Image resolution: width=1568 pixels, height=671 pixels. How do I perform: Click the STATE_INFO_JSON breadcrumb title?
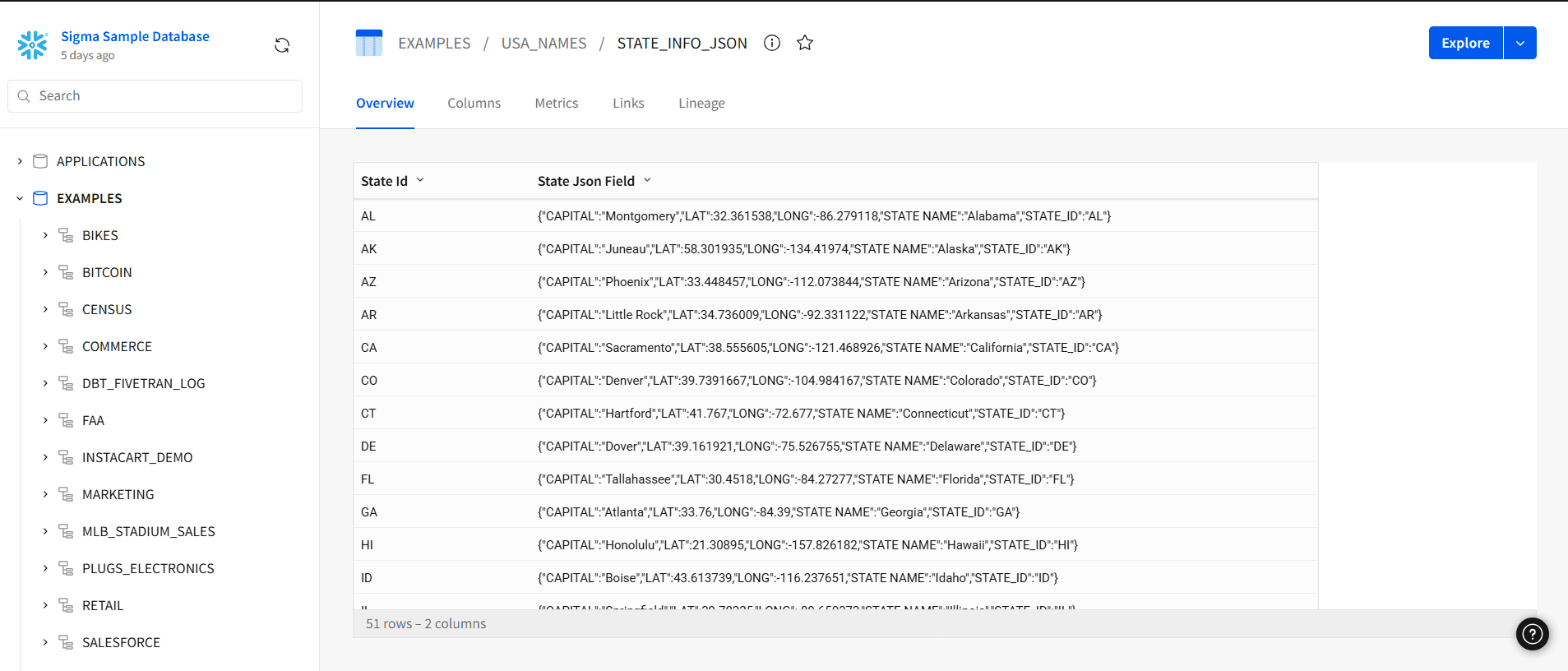pos(682,43)
